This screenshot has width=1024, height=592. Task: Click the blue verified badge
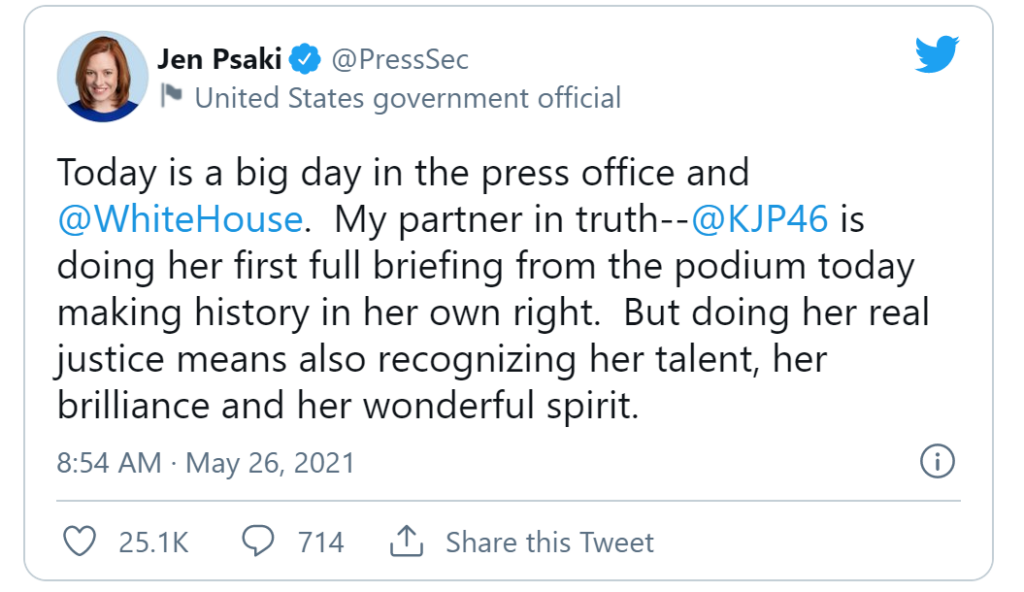[304, 60]
